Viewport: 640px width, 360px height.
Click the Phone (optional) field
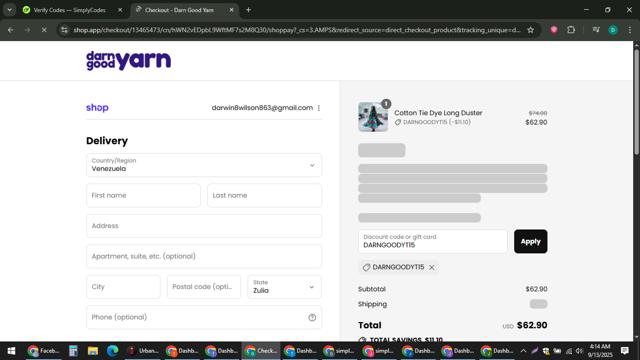204,317
